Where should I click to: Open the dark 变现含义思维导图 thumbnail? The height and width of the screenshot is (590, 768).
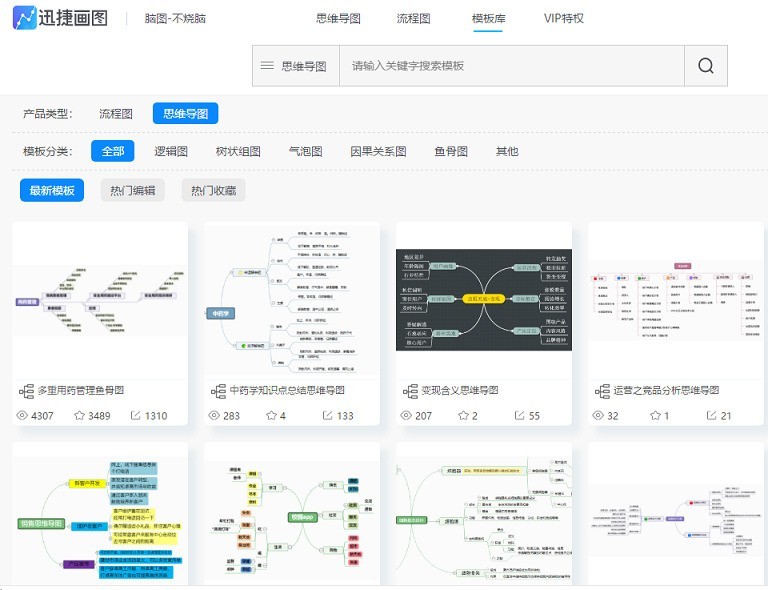[484, 300]
